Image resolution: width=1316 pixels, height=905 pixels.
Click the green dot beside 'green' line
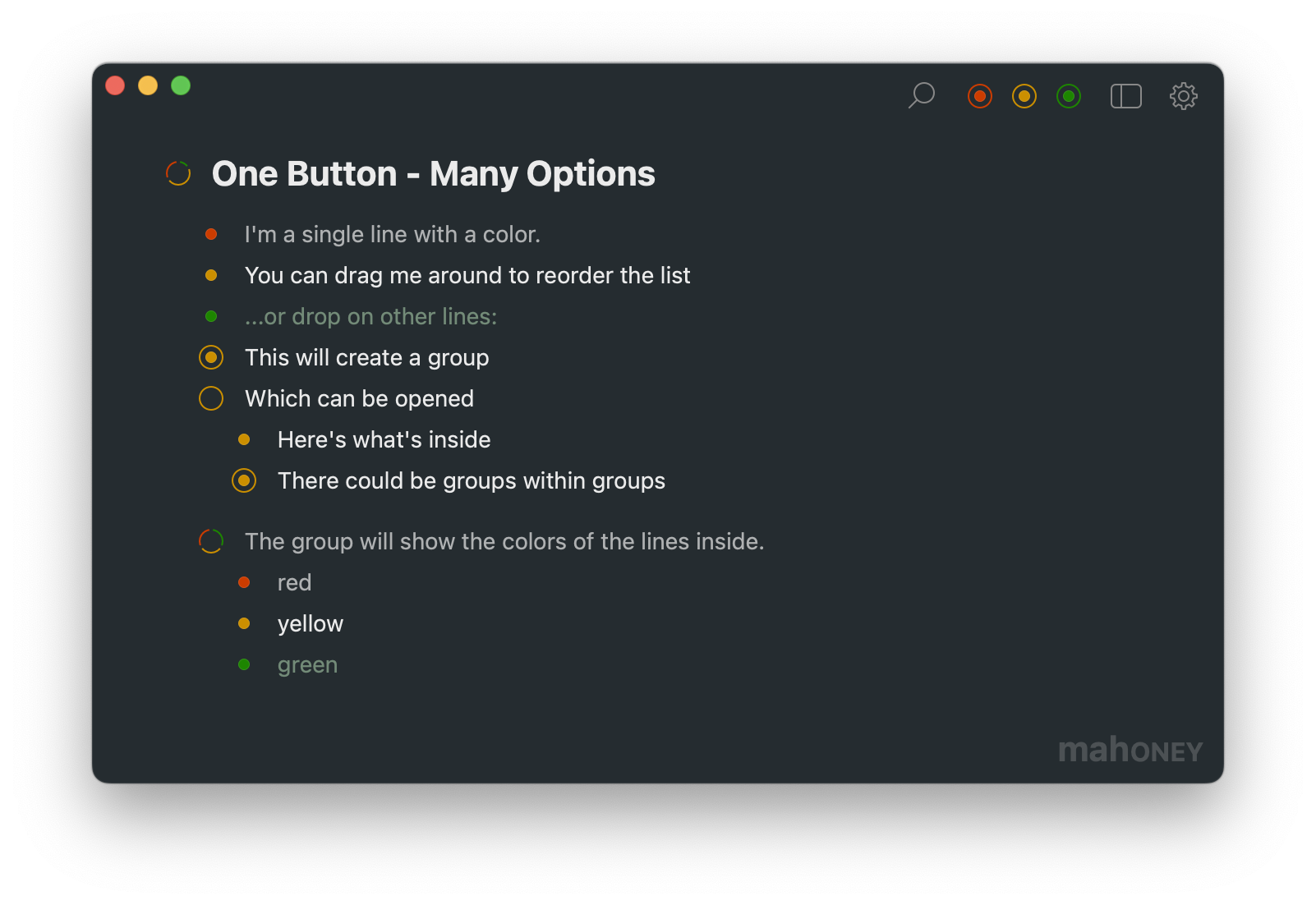coord(244,664)
